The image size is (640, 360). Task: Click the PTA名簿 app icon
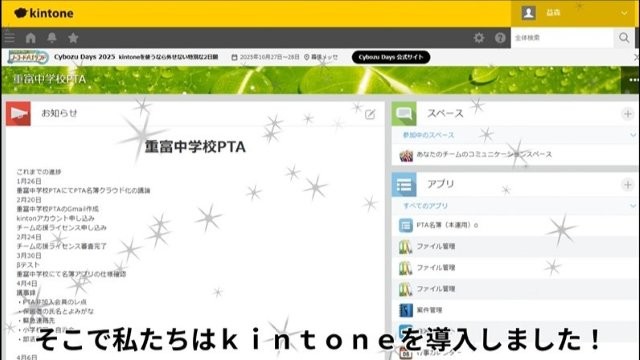pyautogui.click(x=406, y=225)
